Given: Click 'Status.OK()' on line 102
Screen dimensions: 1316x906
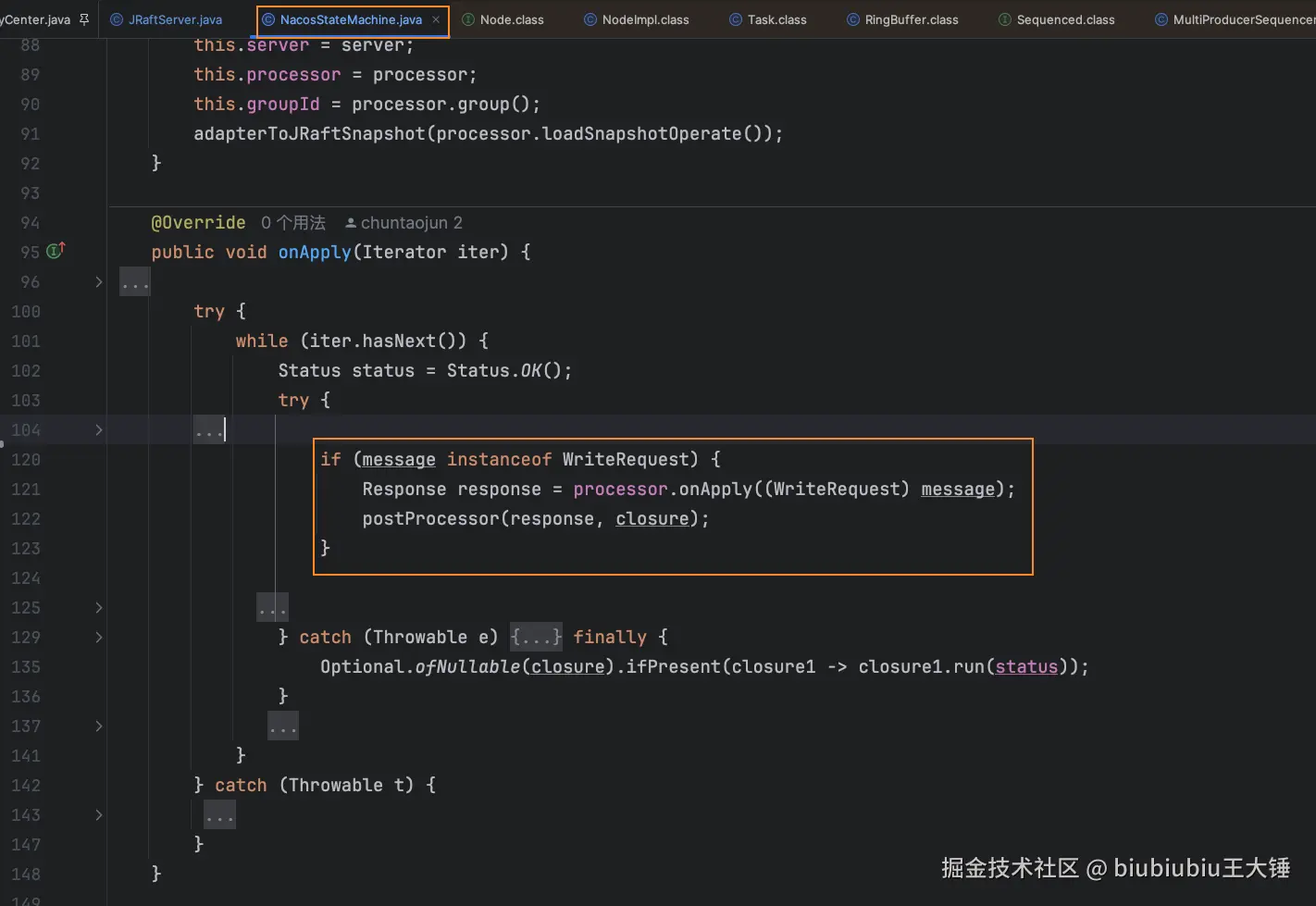Looking at the screenshot, I should 504,370.
